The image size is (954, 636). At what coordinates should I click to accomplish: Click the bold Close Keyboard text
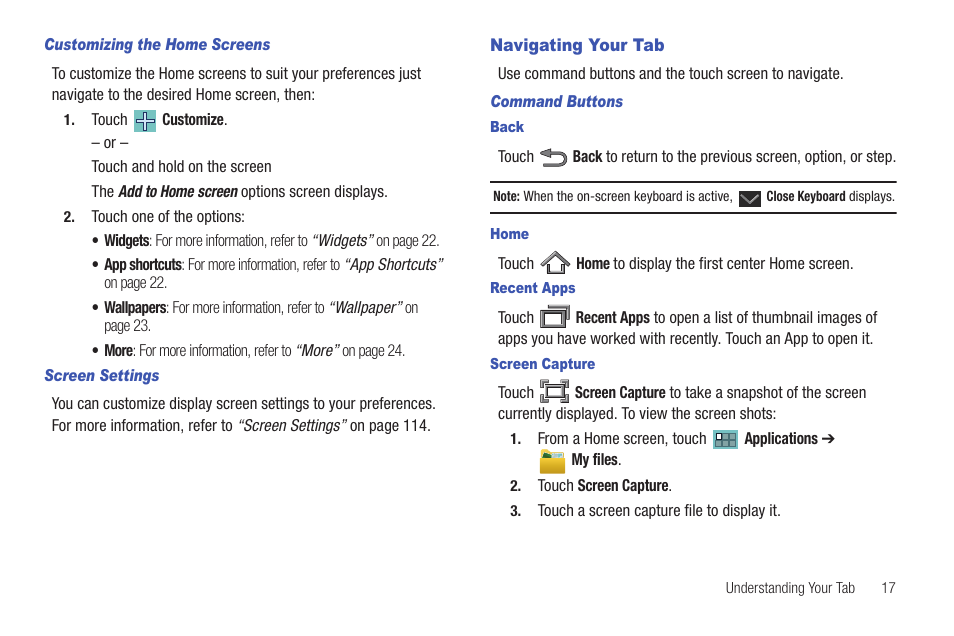(806, 197)
